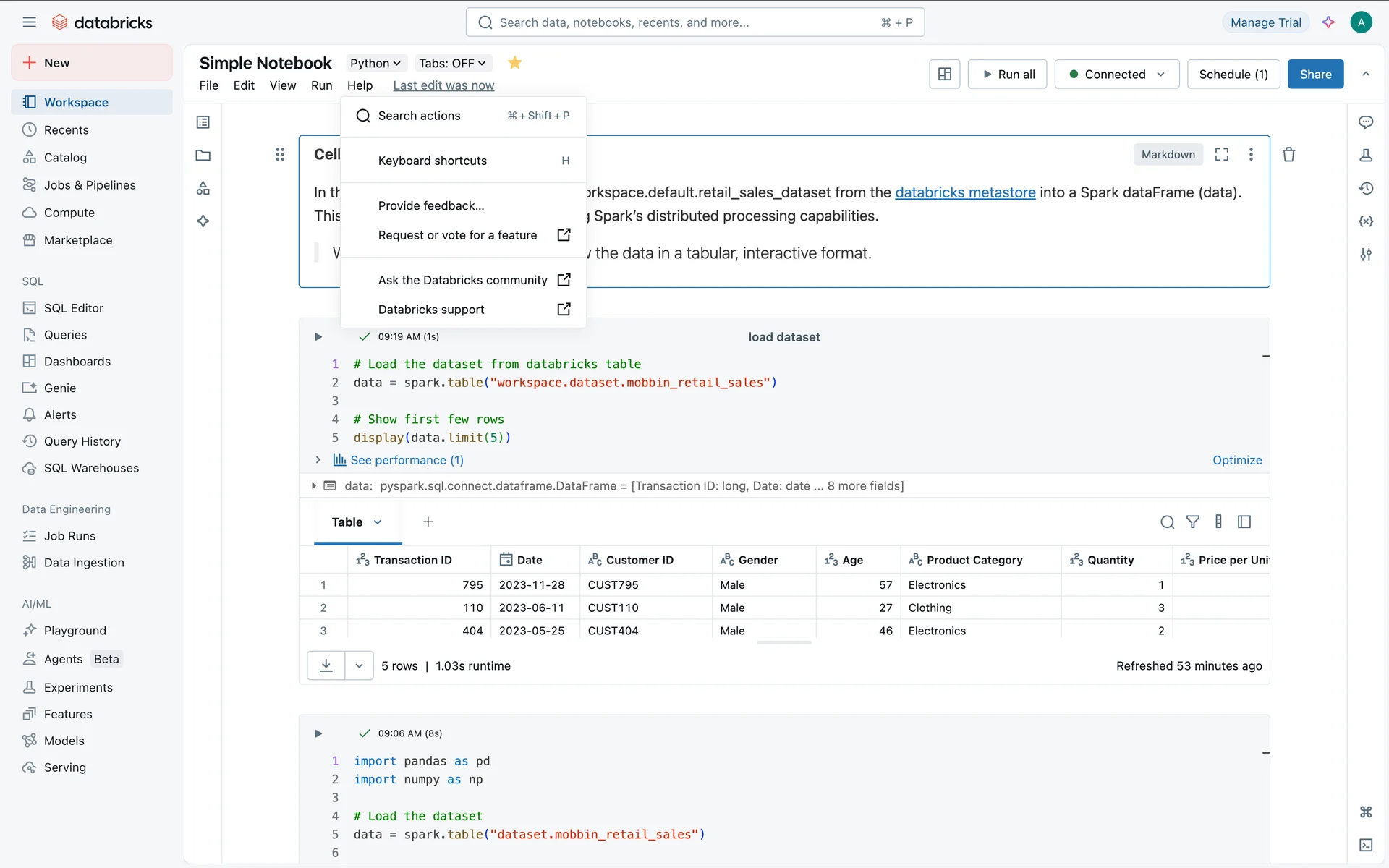Viewport: 1389px width, 868px height.
Task: Toggle the Tabs: OFF setting
Action: pos(452,63)
